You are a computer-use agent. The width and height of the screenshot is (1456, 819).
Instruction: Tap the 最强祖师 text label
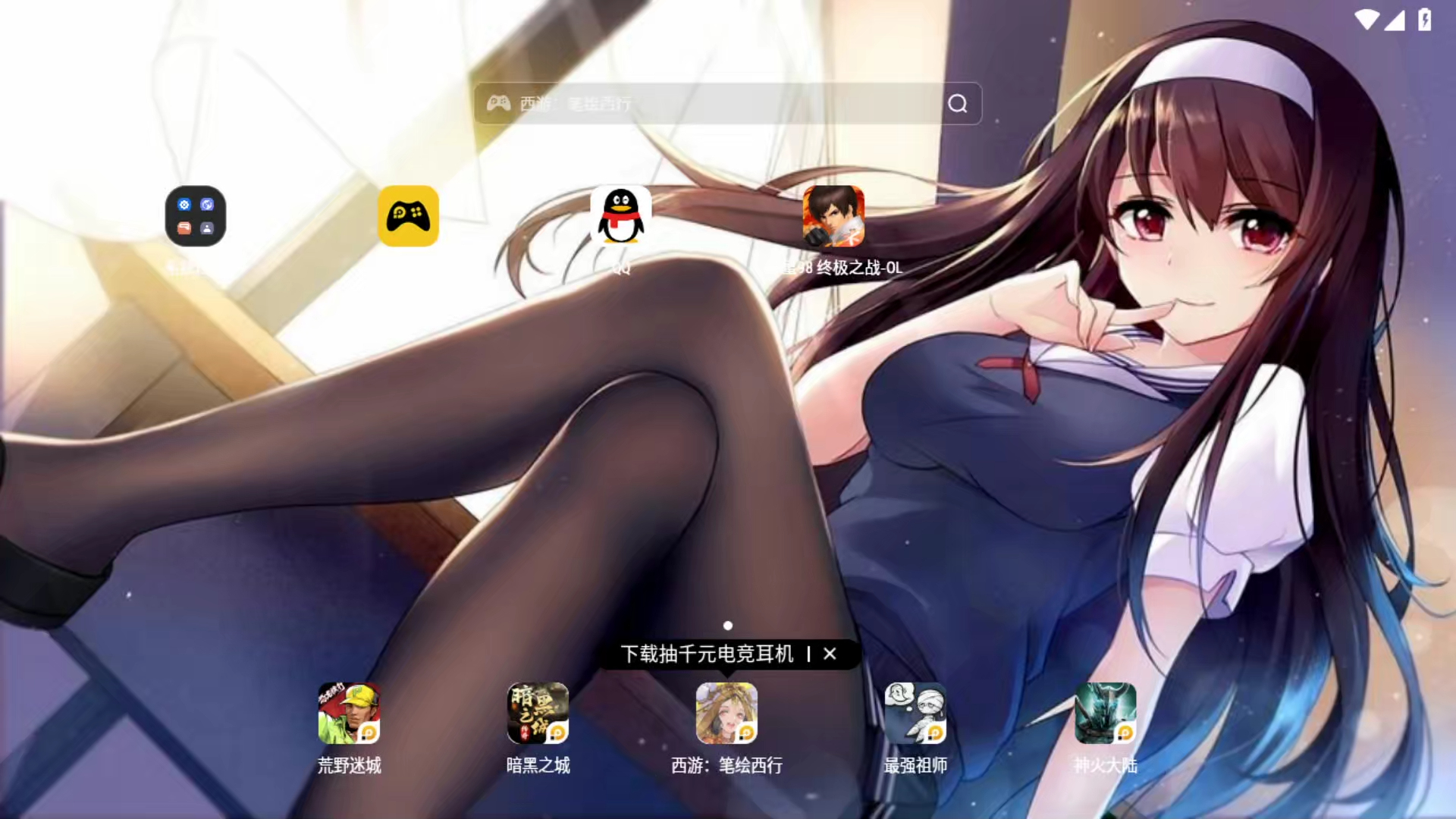click(915, 766)
